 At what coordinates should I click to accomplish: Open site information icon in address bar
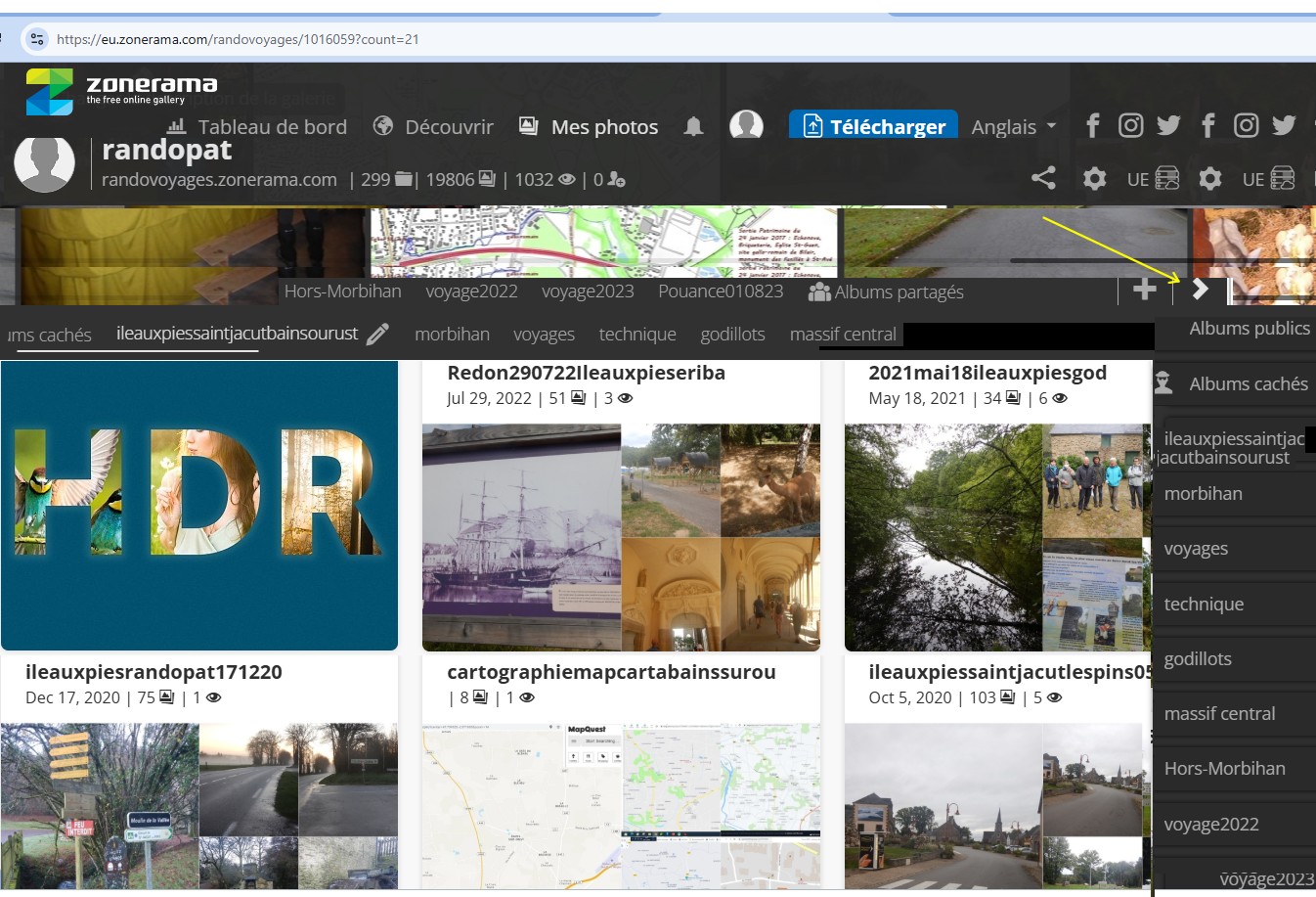click(37, 39)
